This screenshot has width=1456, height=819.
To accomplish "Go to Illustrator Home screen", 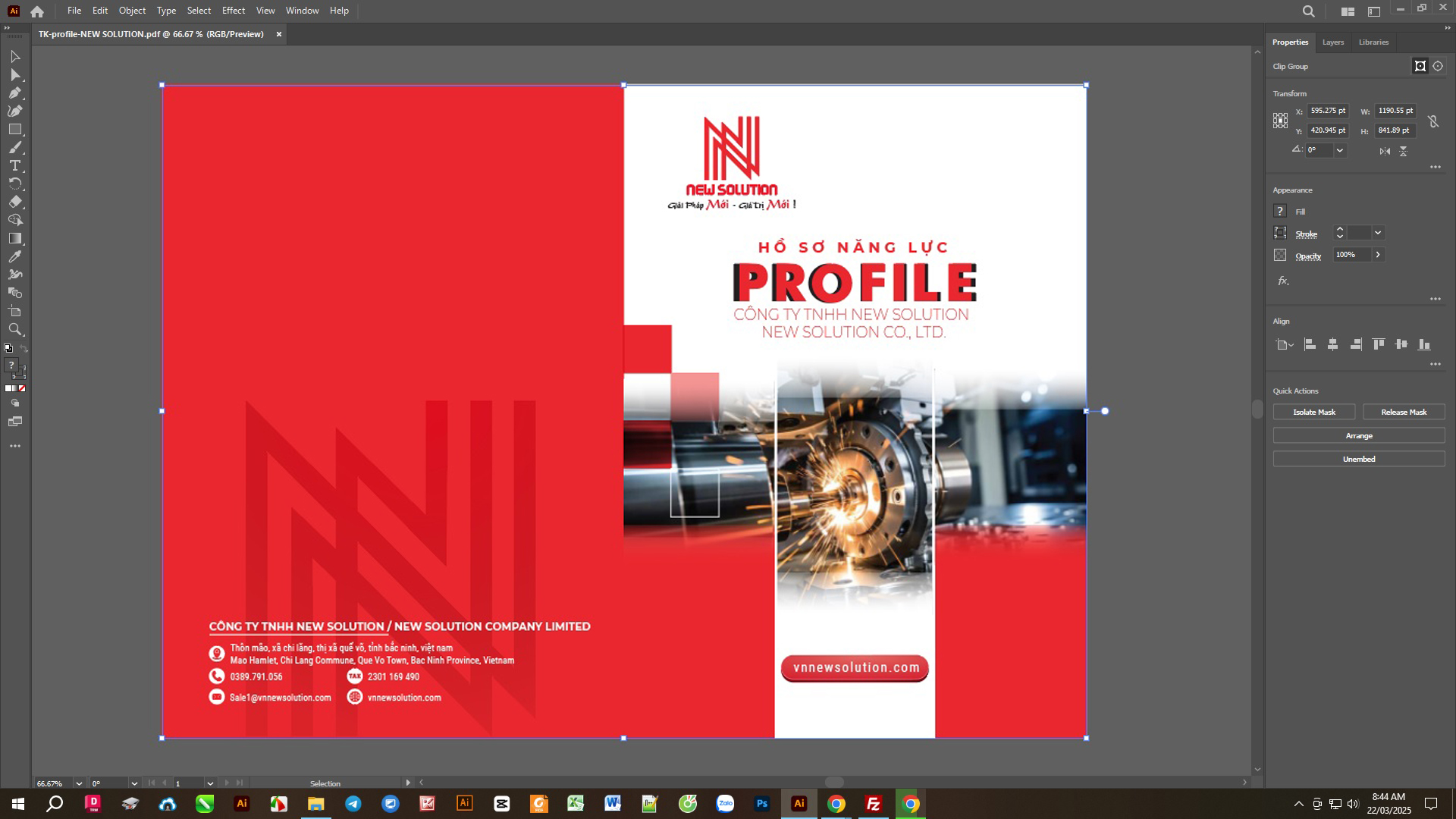I will tap(37, 11).
